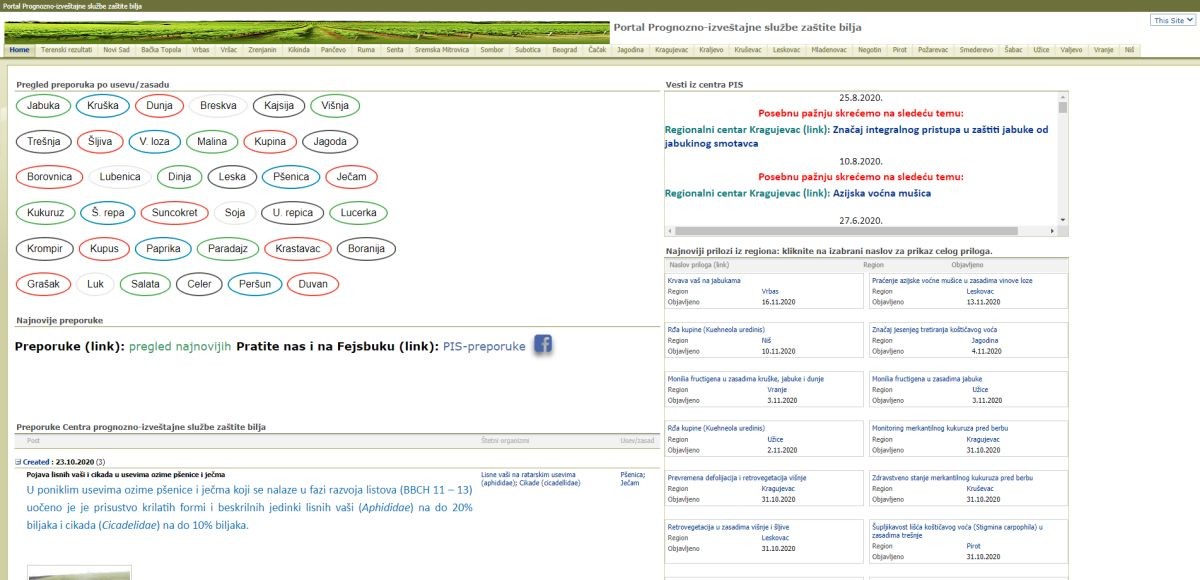Screen dimensions: 1200x580
Task: Open article Krvava vaš na jabukama
Action: click(704, 280)
